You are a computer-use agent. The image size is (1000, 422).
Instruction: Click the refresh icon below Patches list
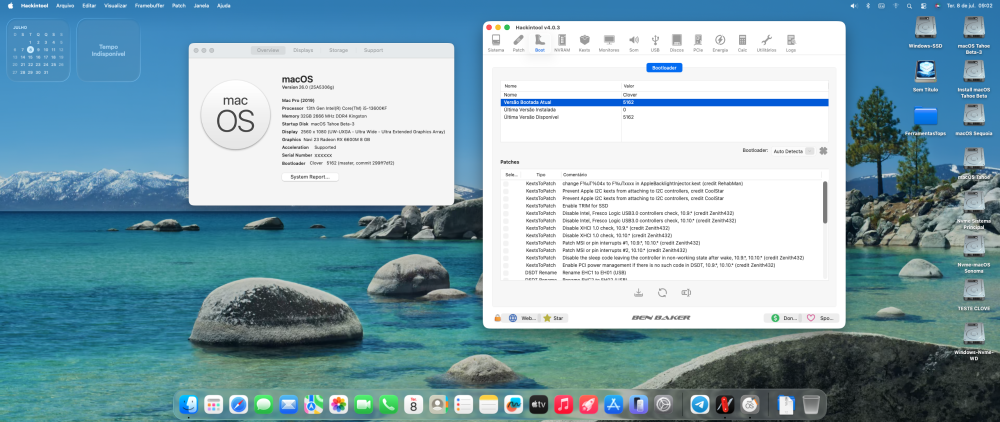click(662, 293)
